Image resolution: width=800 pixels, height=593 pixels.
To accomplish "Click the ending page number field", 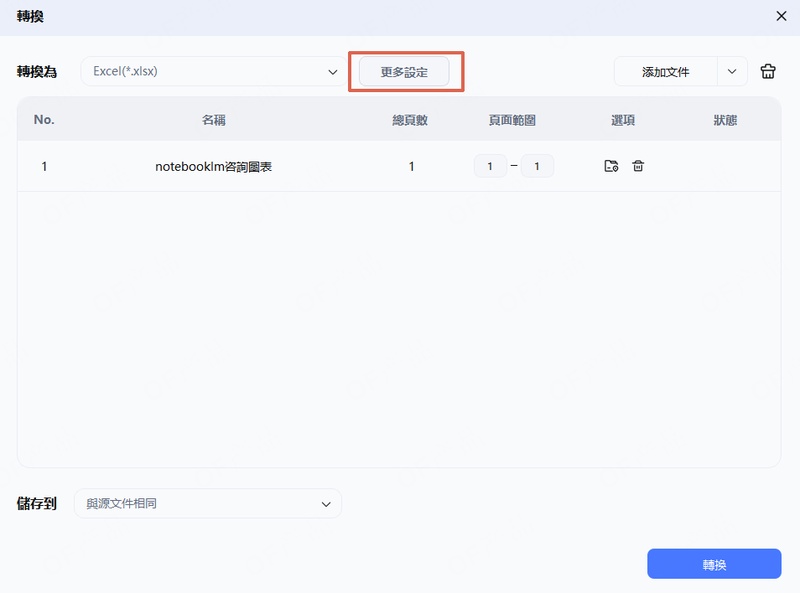I will pos(537,166).
